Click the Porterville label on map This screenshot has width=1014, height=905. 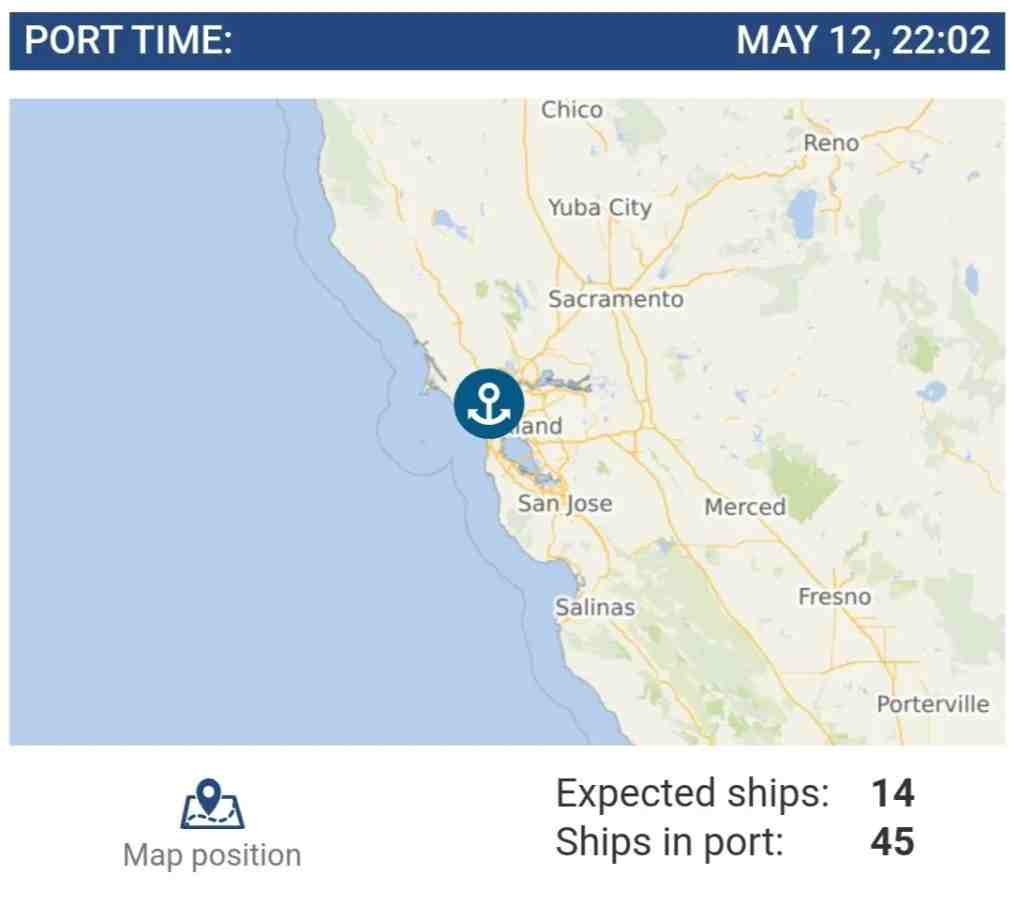point(933,704)
